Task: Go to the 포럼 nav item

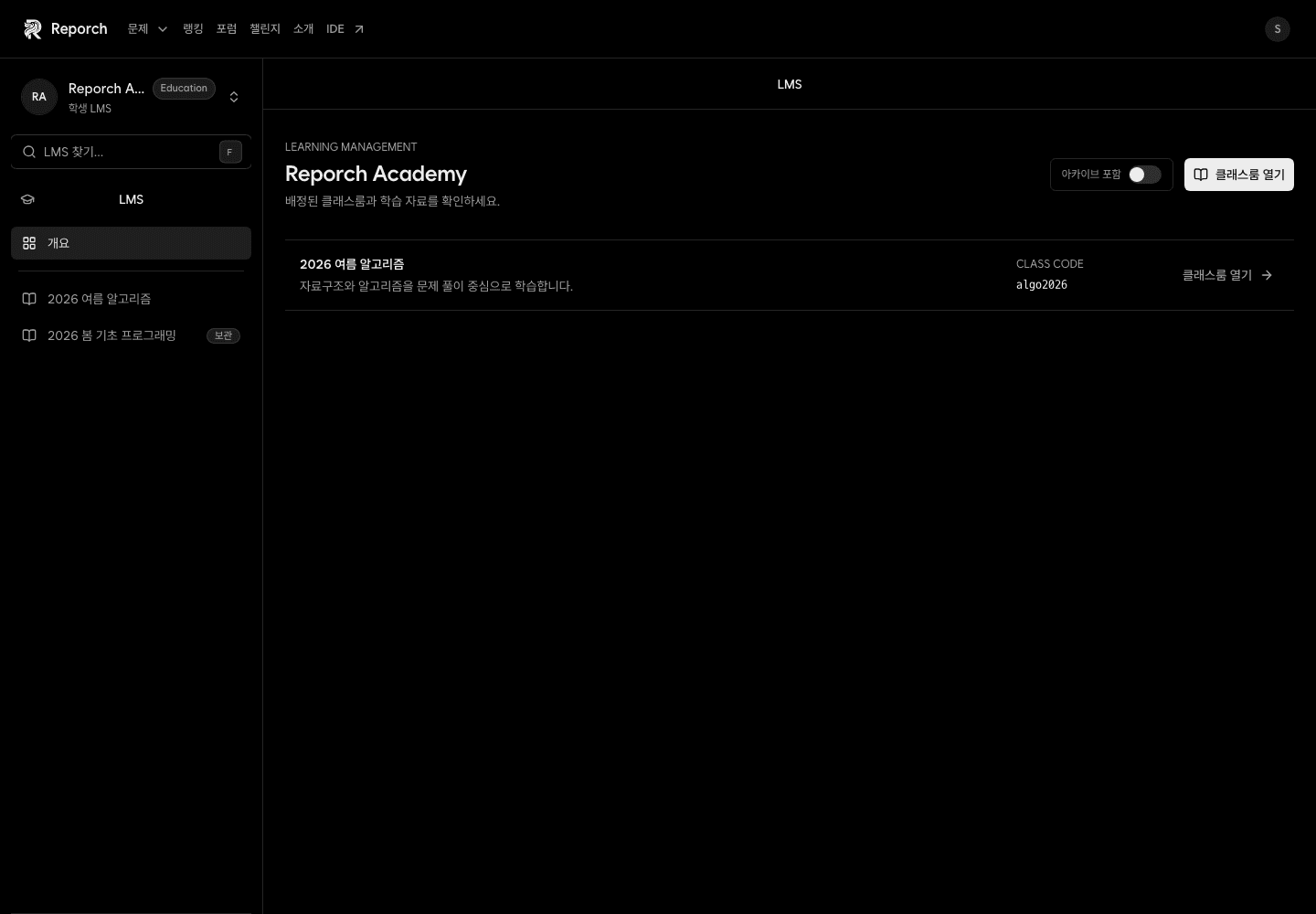Action: 227,29
